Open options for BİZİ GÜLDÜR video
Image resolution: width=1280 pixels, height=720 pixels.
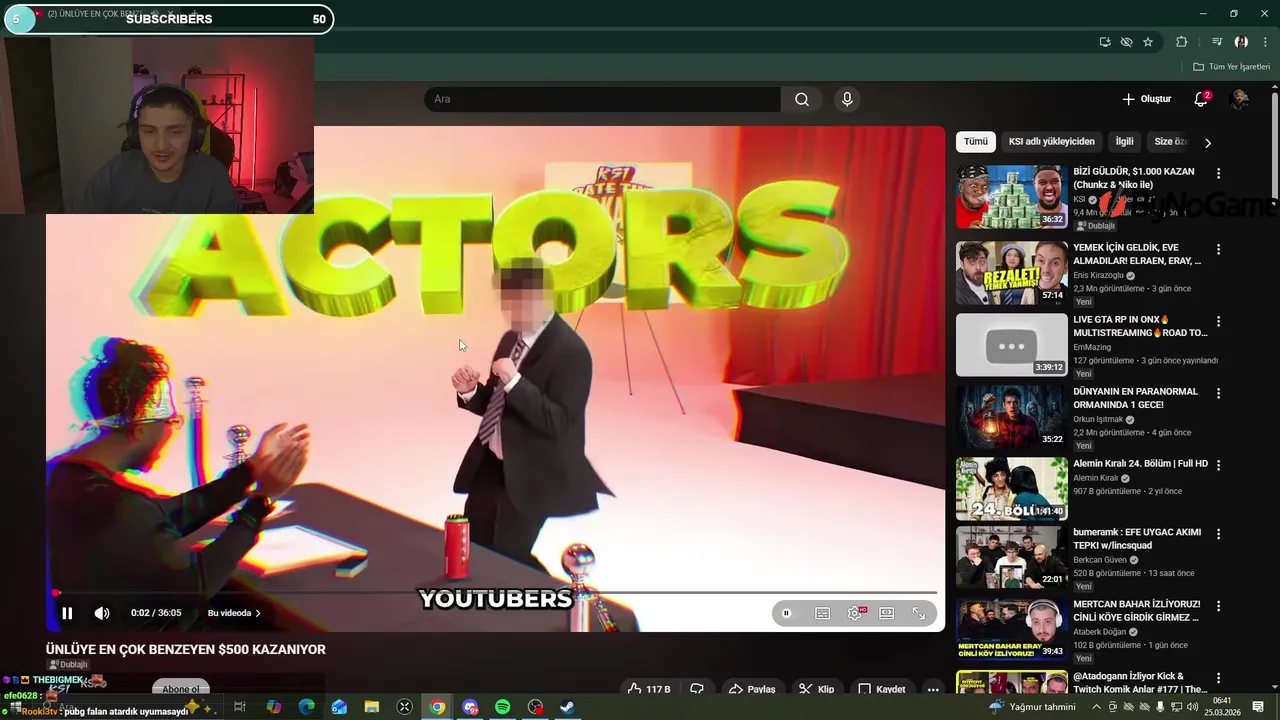pos(1218,173)
